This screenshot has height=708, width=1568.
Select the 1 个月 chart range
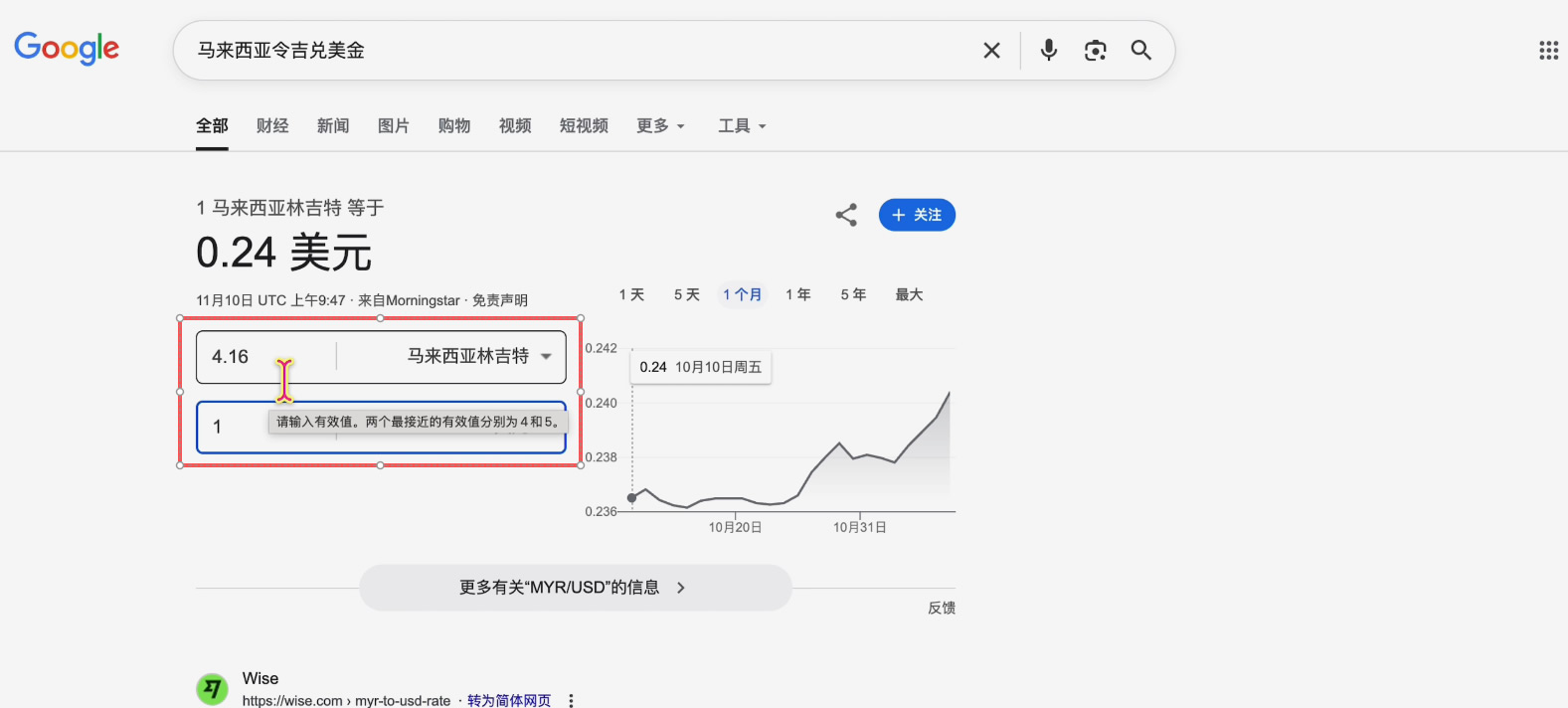pyautogui.click(x=743, y=294)
